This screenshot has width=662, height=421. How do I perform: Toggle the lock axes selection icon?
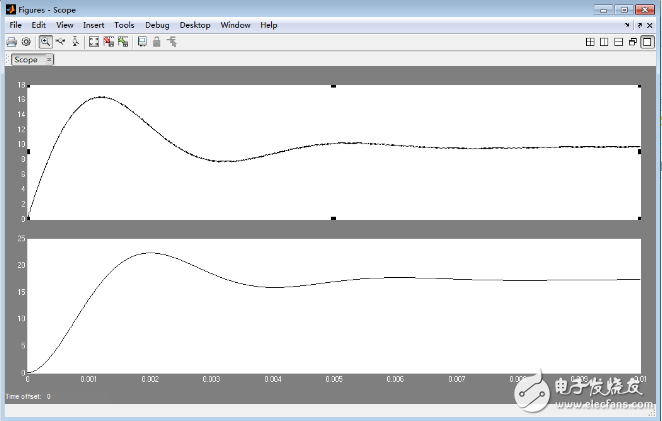tap(157, 42)
